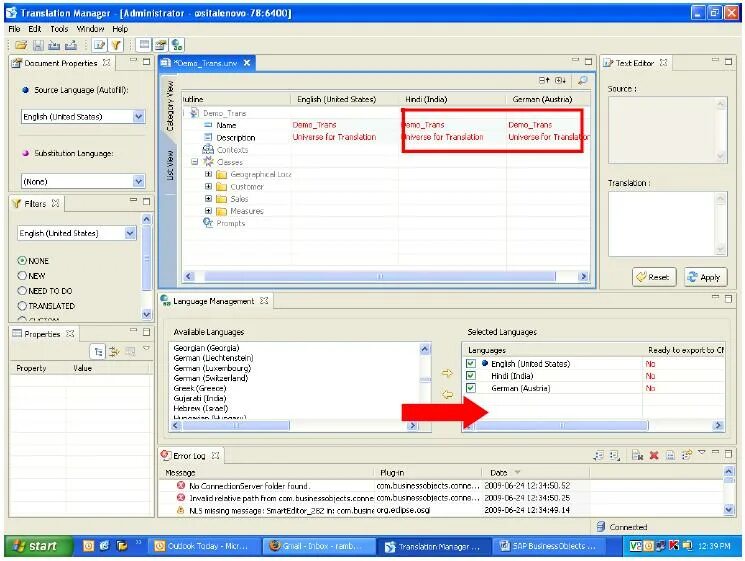Expand the Customer folder
Screen dimensions: 745x561
208,186
